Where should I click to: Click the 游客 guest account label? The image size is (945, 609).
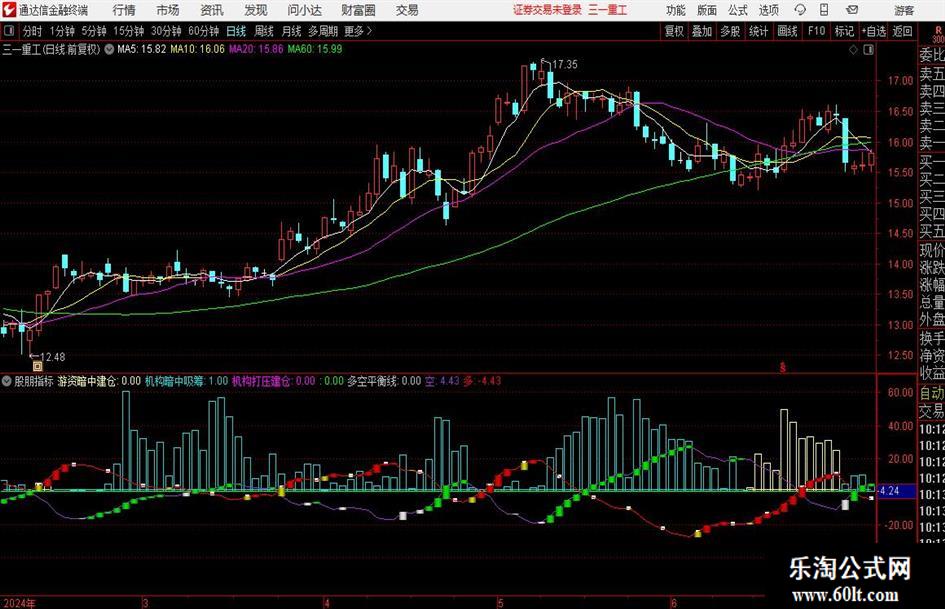[x=903, y=10]
